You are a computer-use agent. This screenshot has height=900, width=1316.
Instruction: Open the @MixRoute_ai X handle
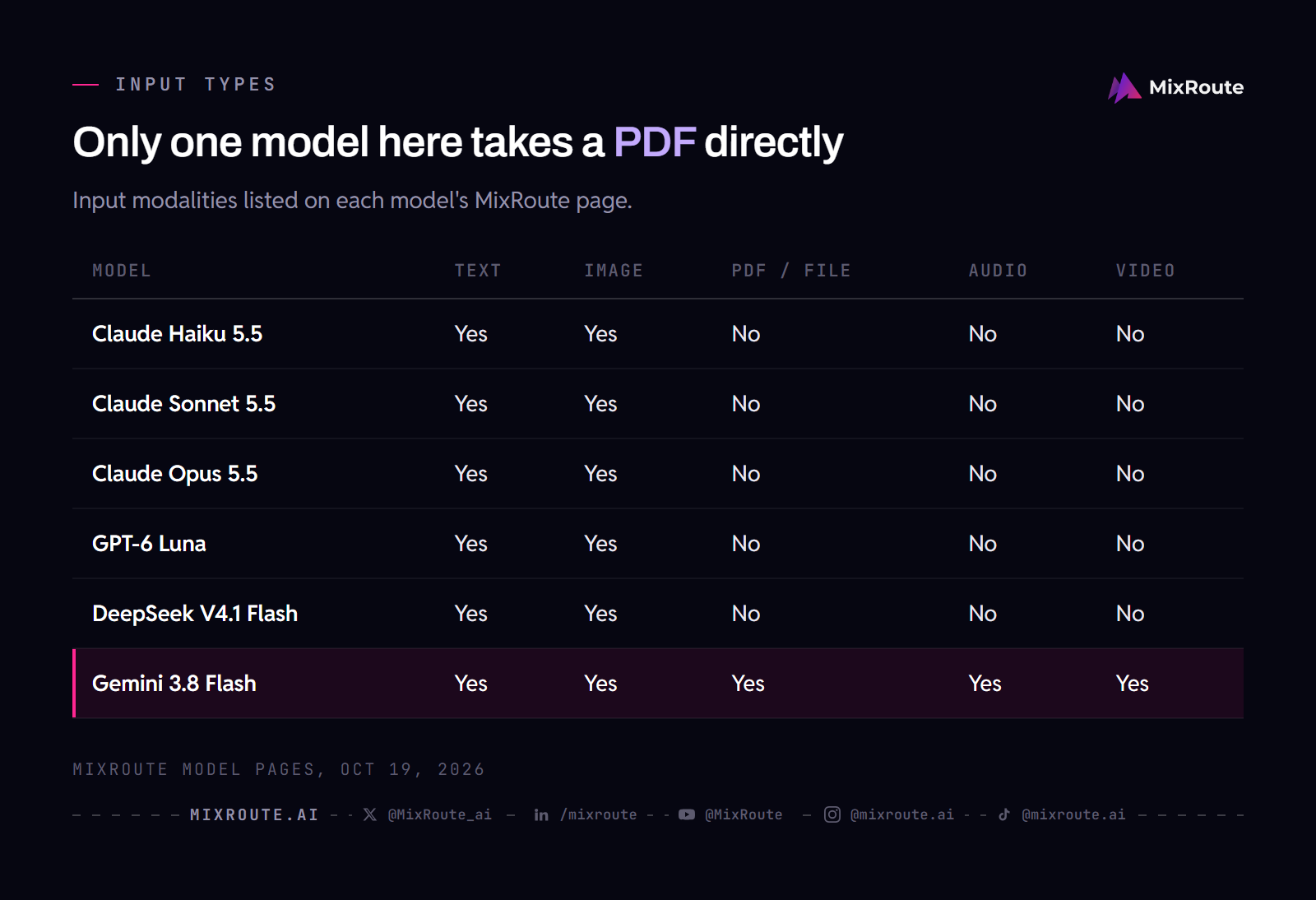tap(440, 814)
